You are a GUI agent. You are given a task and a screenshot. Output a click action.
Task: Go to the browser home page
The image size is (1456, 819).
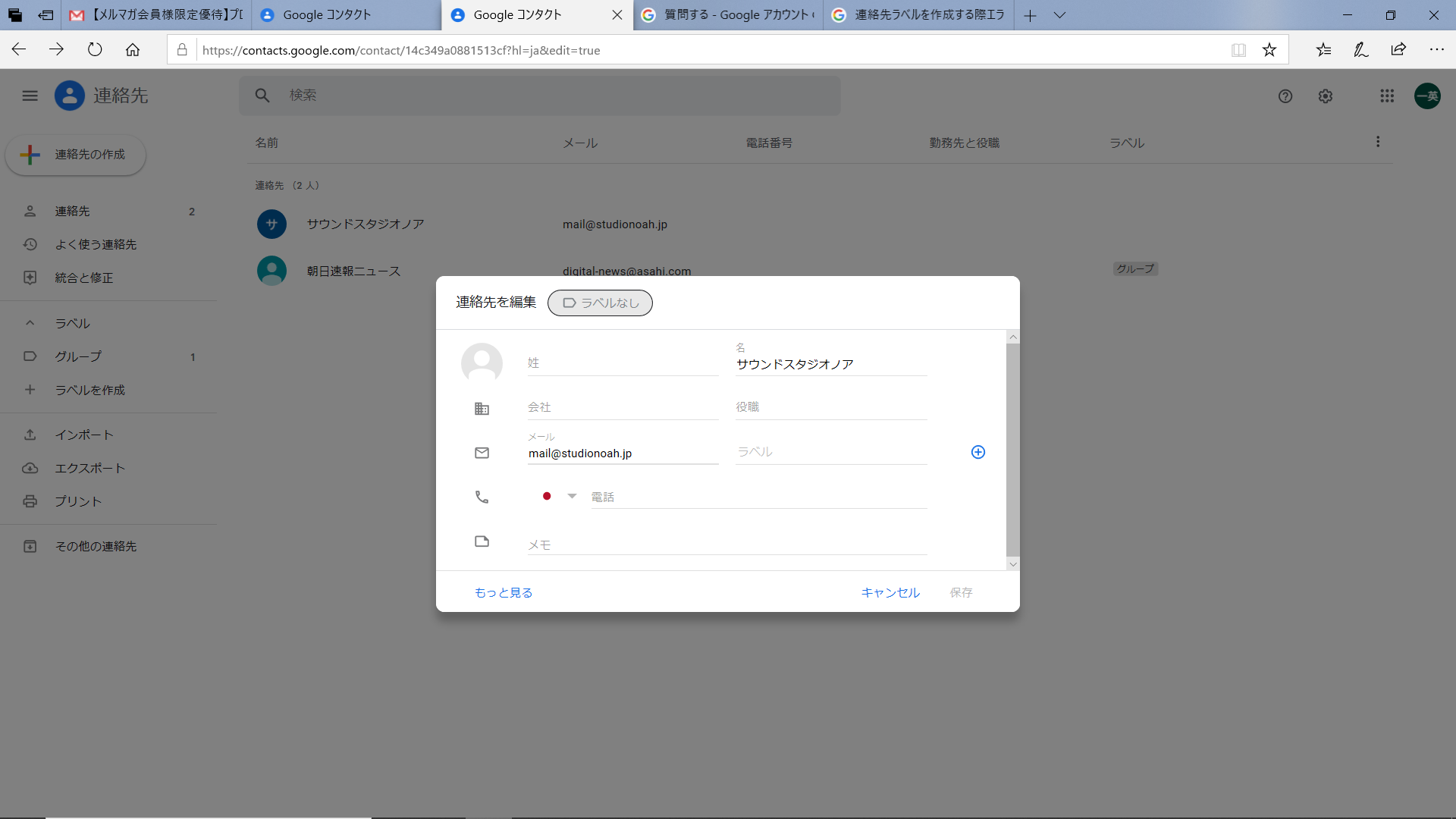(133, 50)
